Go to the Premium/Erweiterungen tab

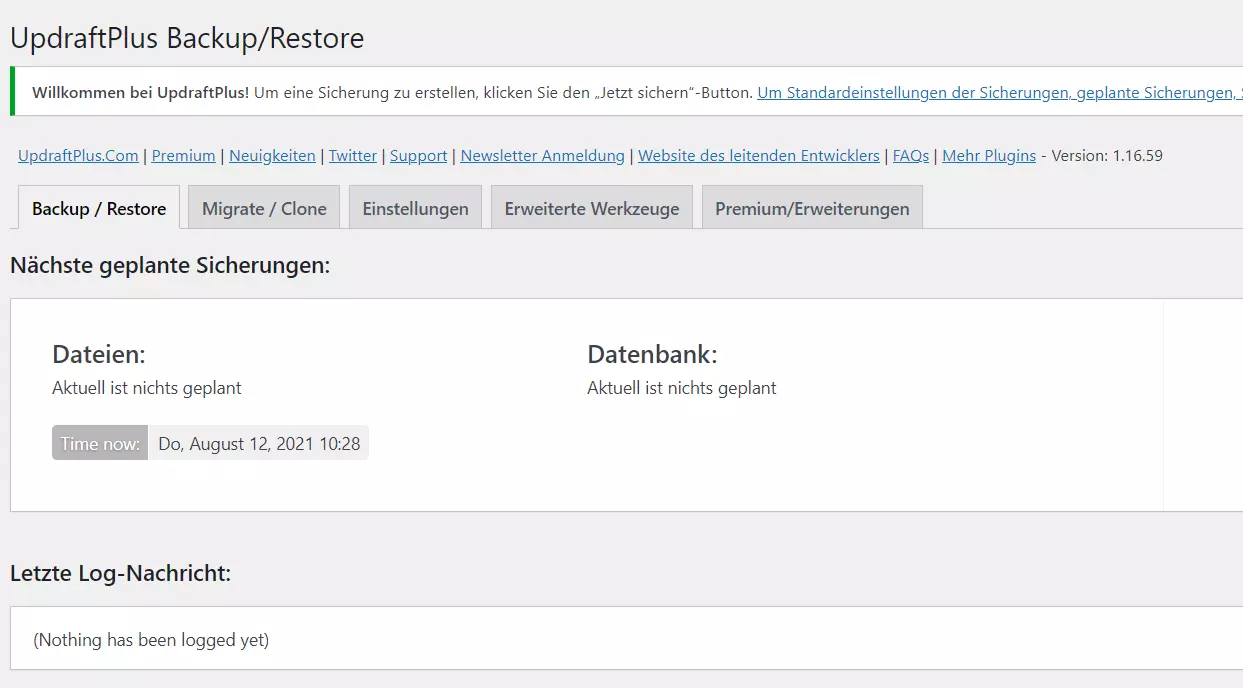(x=812, y=207)
